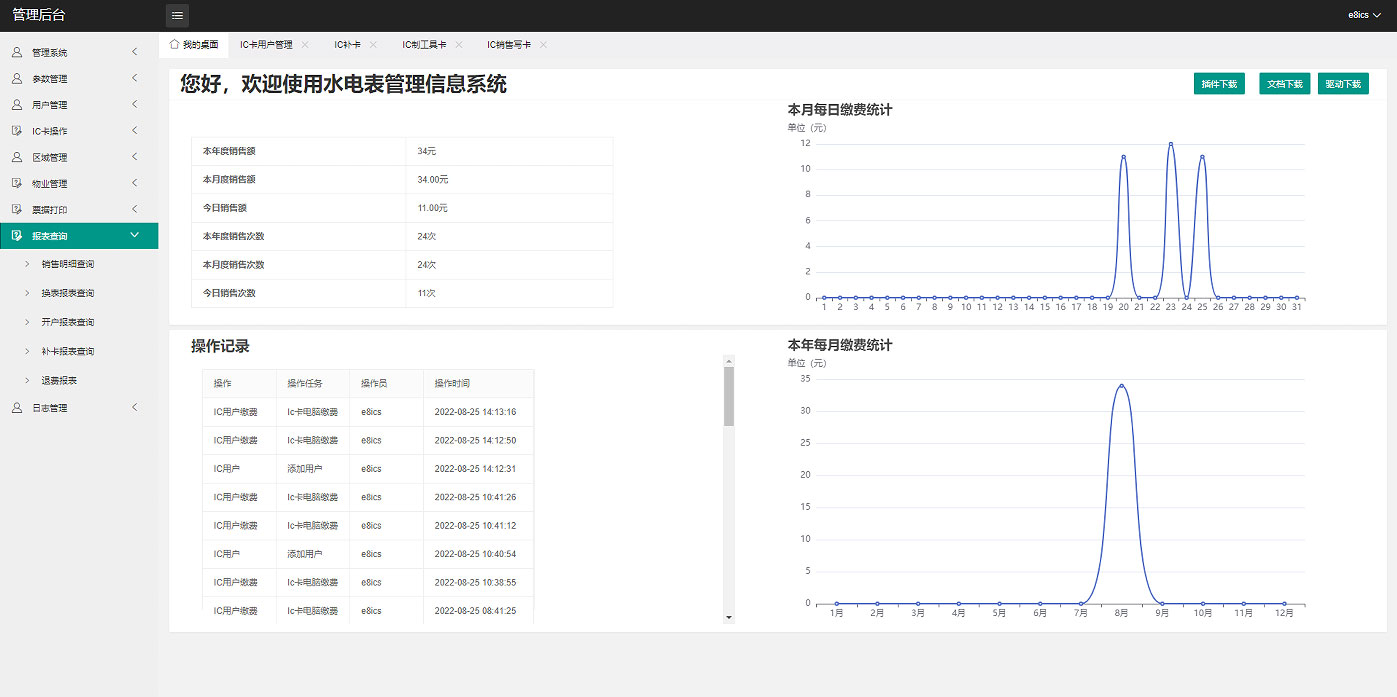Click the 操作记录 heading
This screenshot has height=697, width=1397.
[220, 346]
